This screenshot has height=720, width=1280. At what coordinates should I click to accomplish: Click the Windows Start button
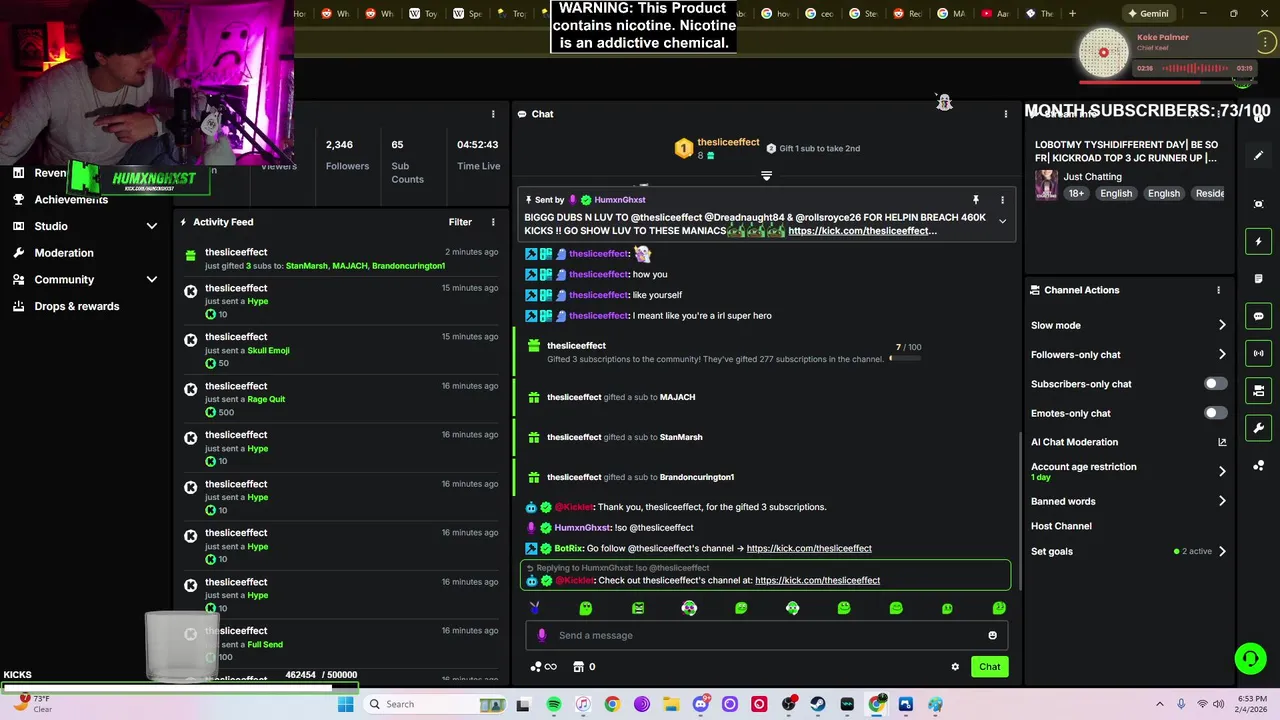(x=345, y=704)
